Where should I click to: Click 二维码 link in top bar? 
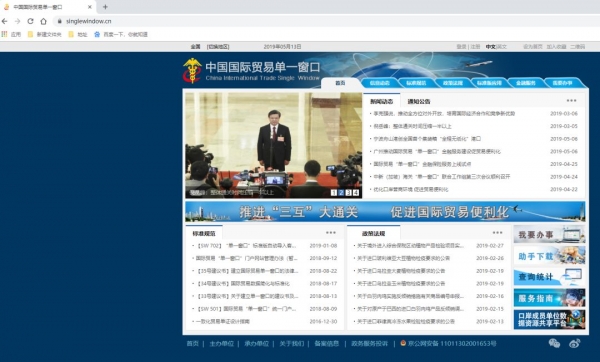pyautogui.click(x=577, y=47)
